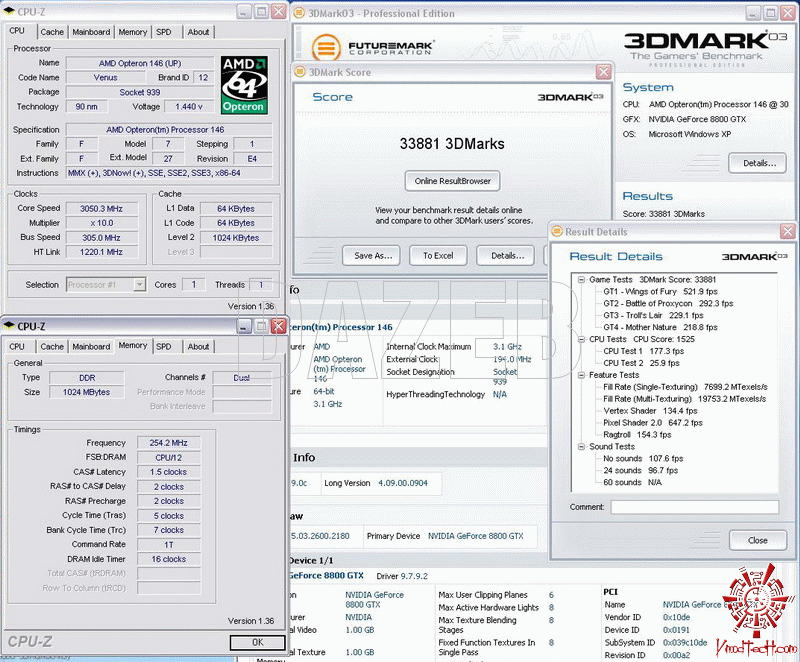This screenshot has width=800, height=662.
Task: Click the 33881 3DMarks score text
Action: coord(452,144)
